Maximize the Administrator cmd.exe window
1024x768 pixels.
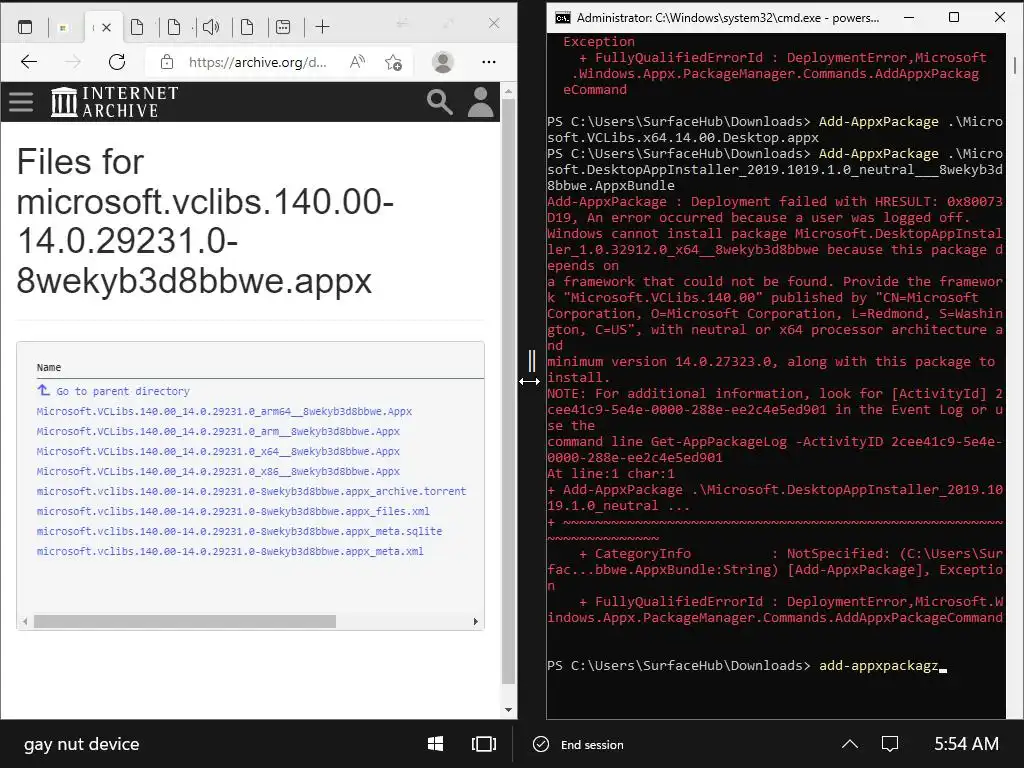pyautogui.click(x=954, y=18)
